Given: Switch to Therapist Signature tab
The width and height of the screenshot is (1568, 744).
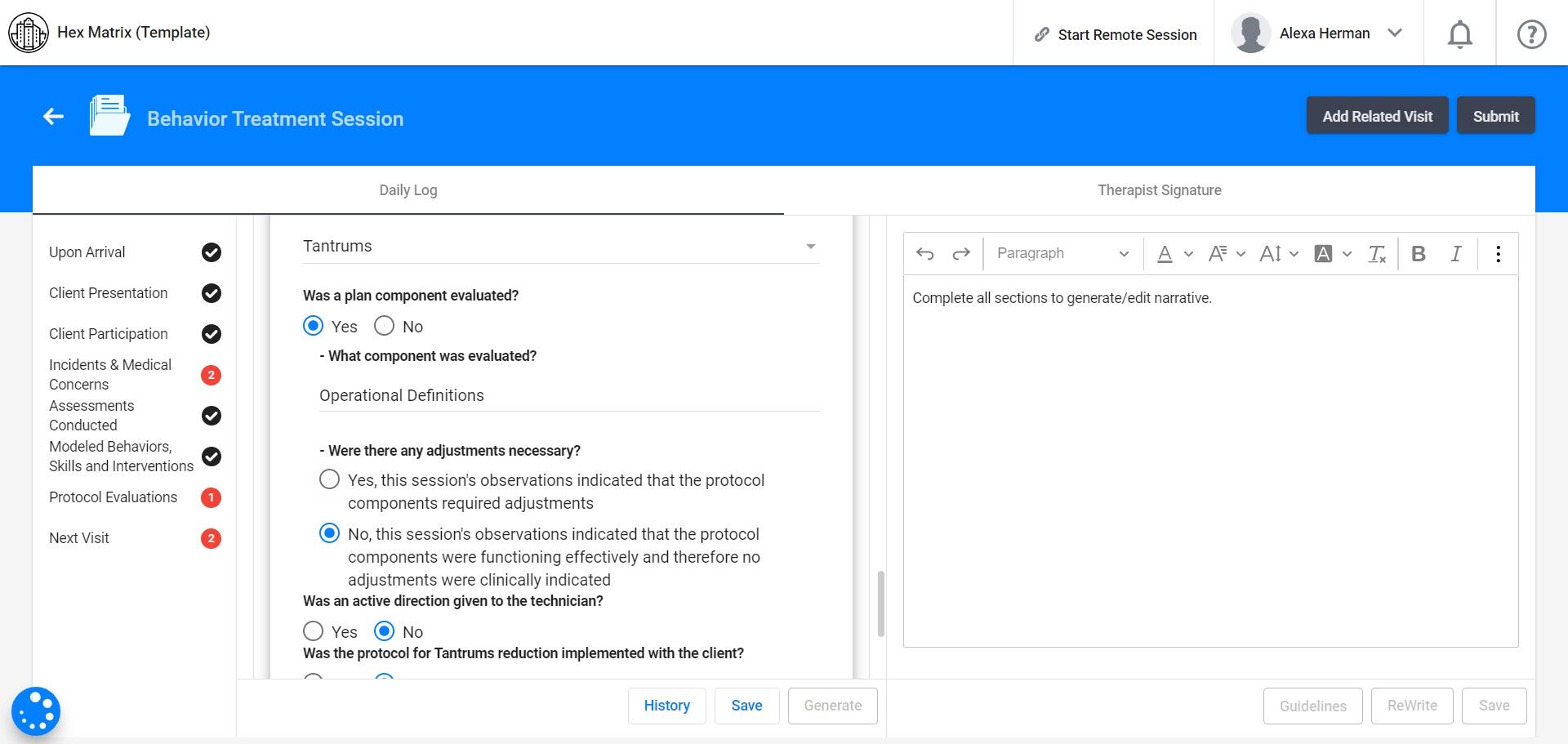Looking at the screenshot, I should click(x=1159, y=190).
